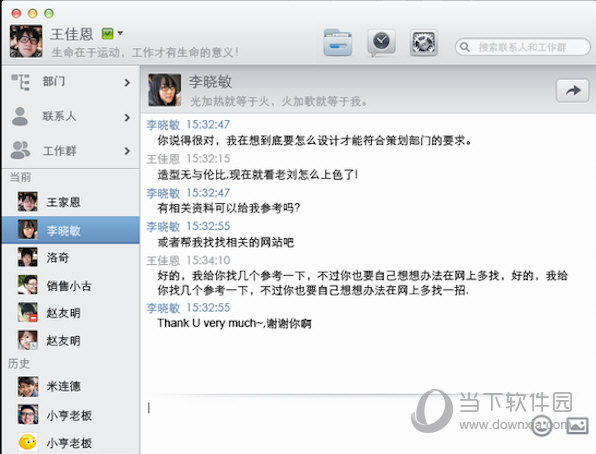Click the 历史 history section label
596x454 pixels.
[x=19, y=364]
